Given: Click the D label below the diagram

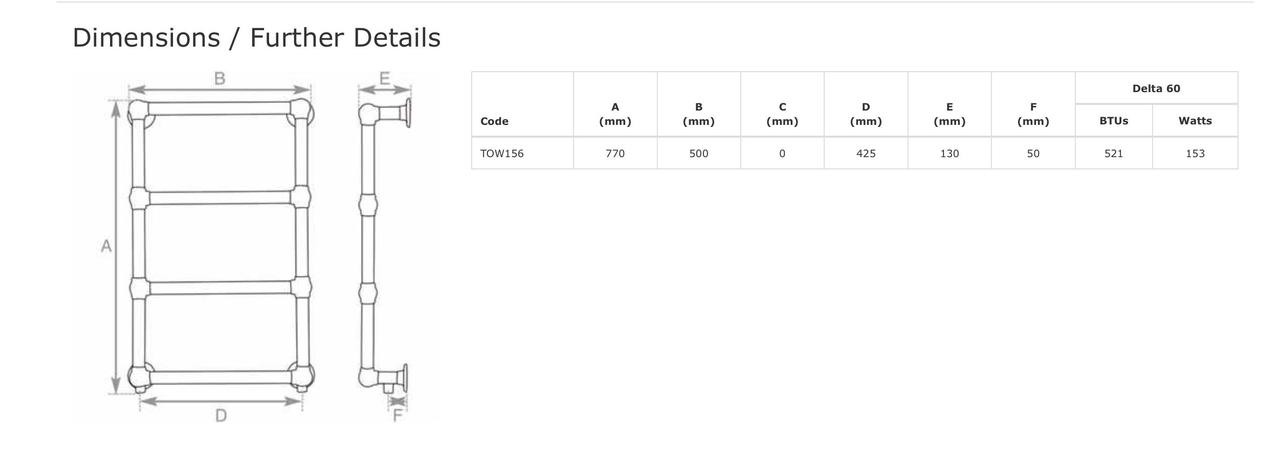Looking at the screenshot, I should 220,415.
